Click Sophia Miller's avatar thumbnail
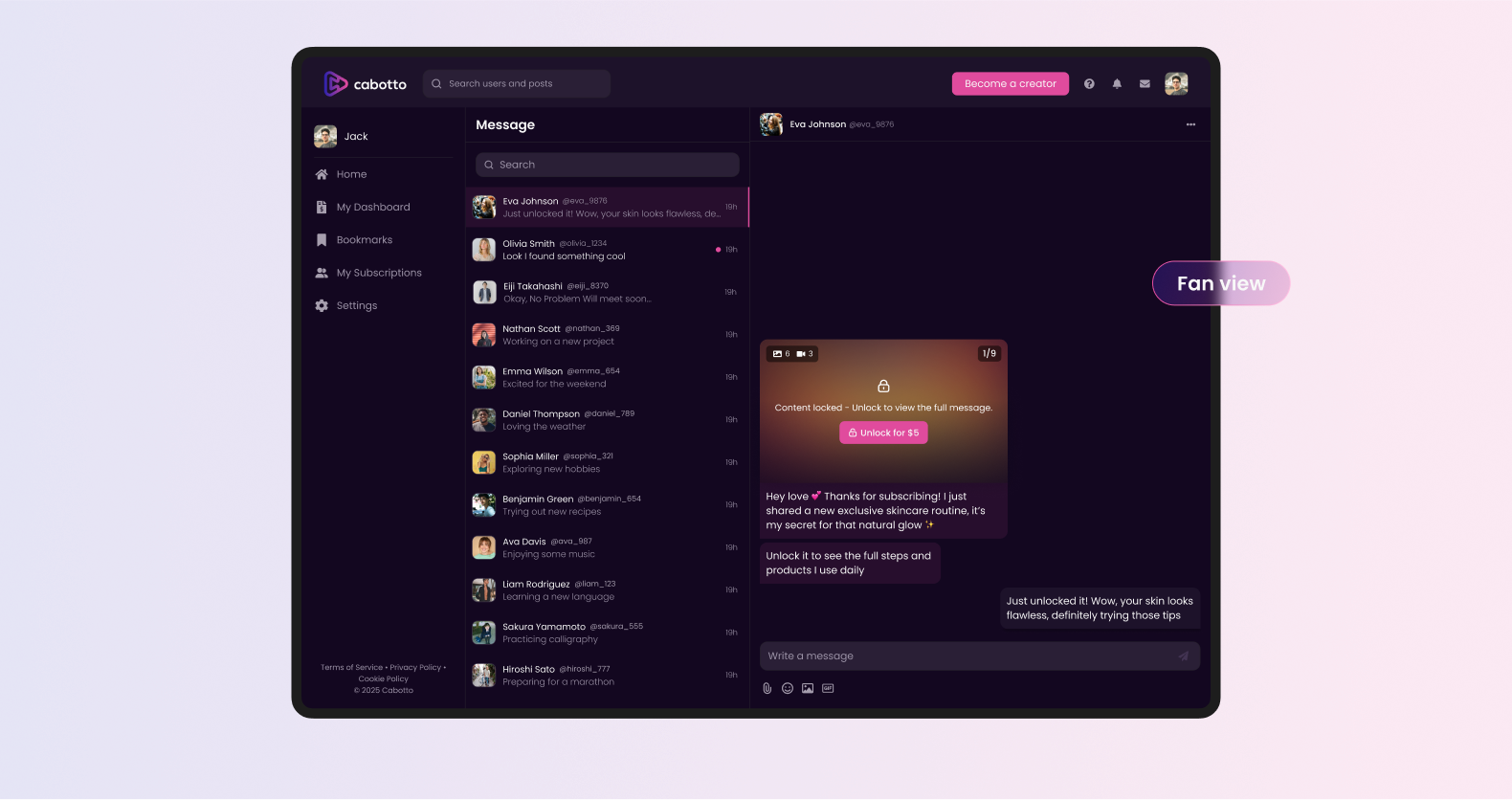This screenshot has width=1512, height=800. (x=484, y=463)
